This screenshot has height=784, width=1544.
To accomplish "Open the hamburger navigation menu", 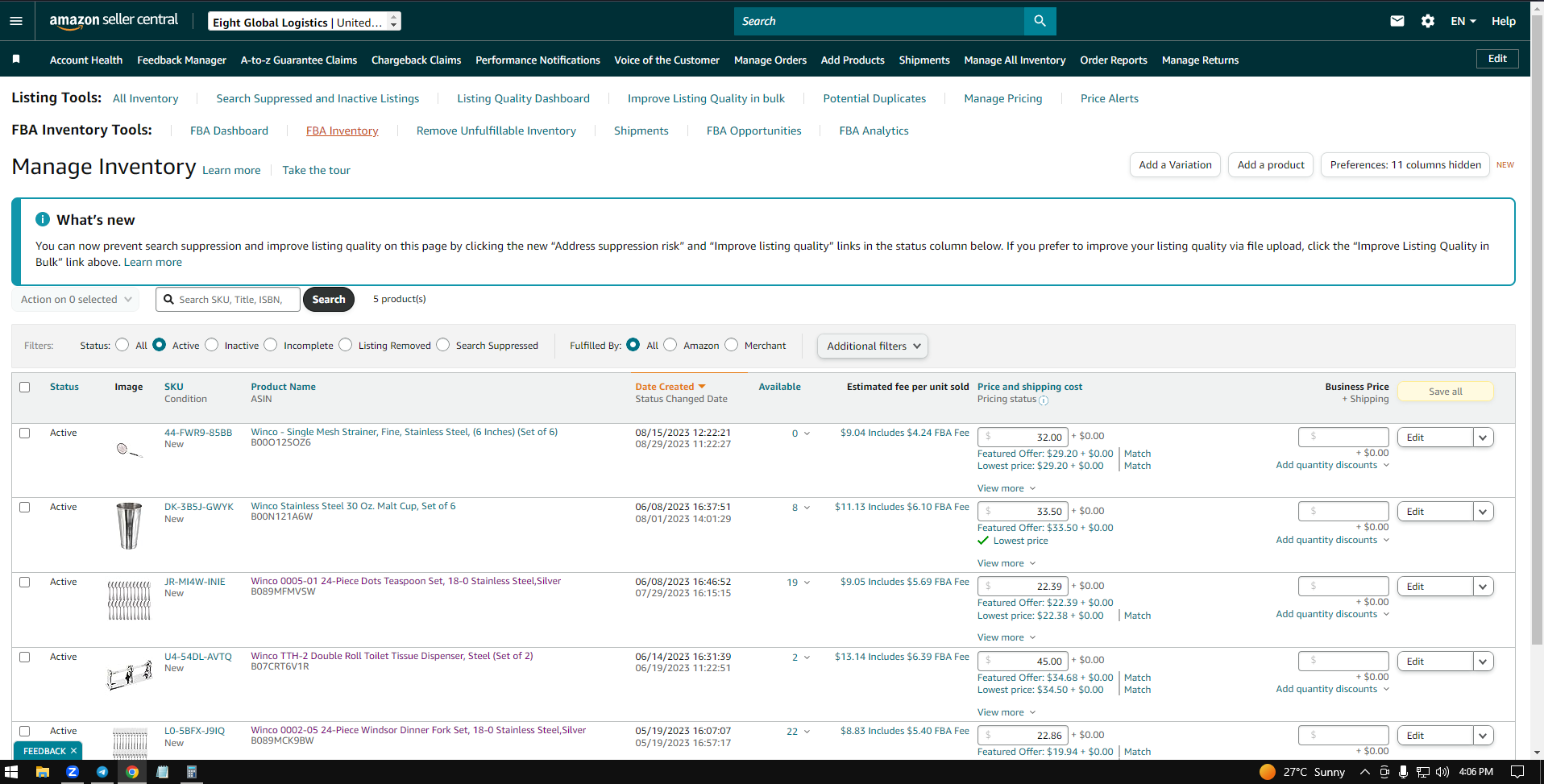I will tap(16, 21).
